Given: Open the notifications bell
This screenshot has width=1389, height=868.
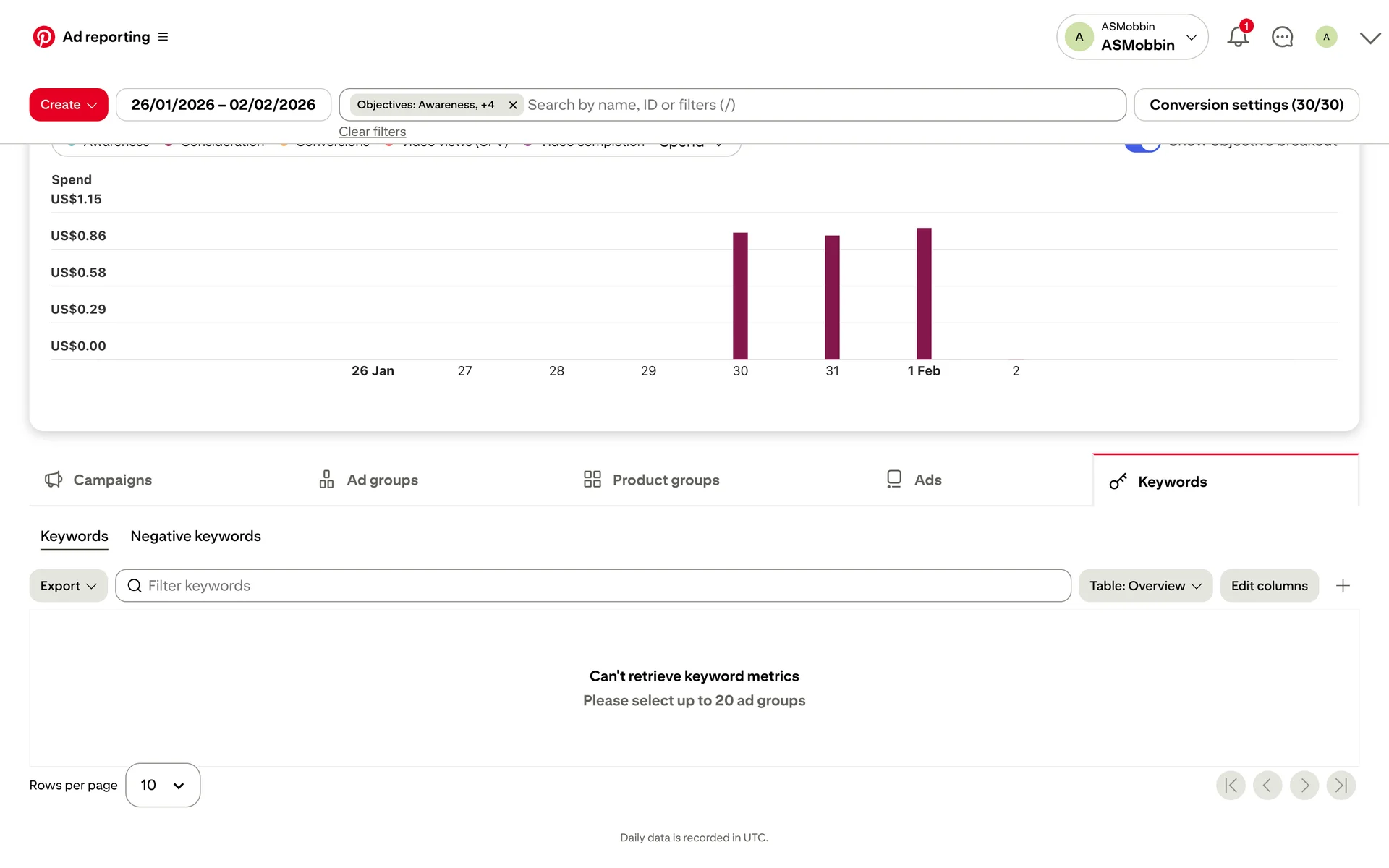Looking at the screenshot, I should pos(1238,37).
